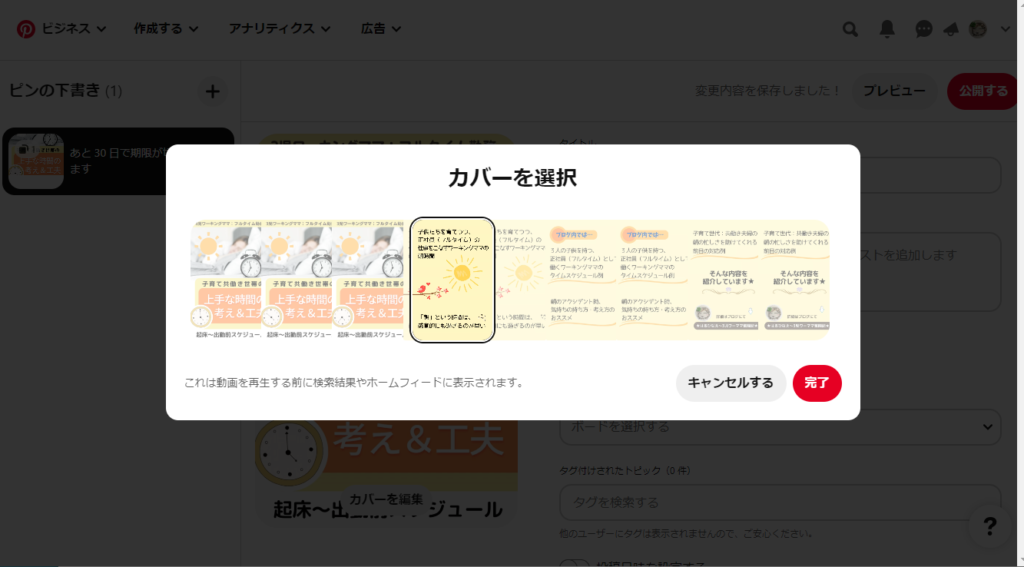Viewport: 1024px width, 567px height.
Task: Click the プレビュー button
Action: click(x=894, y=91)
